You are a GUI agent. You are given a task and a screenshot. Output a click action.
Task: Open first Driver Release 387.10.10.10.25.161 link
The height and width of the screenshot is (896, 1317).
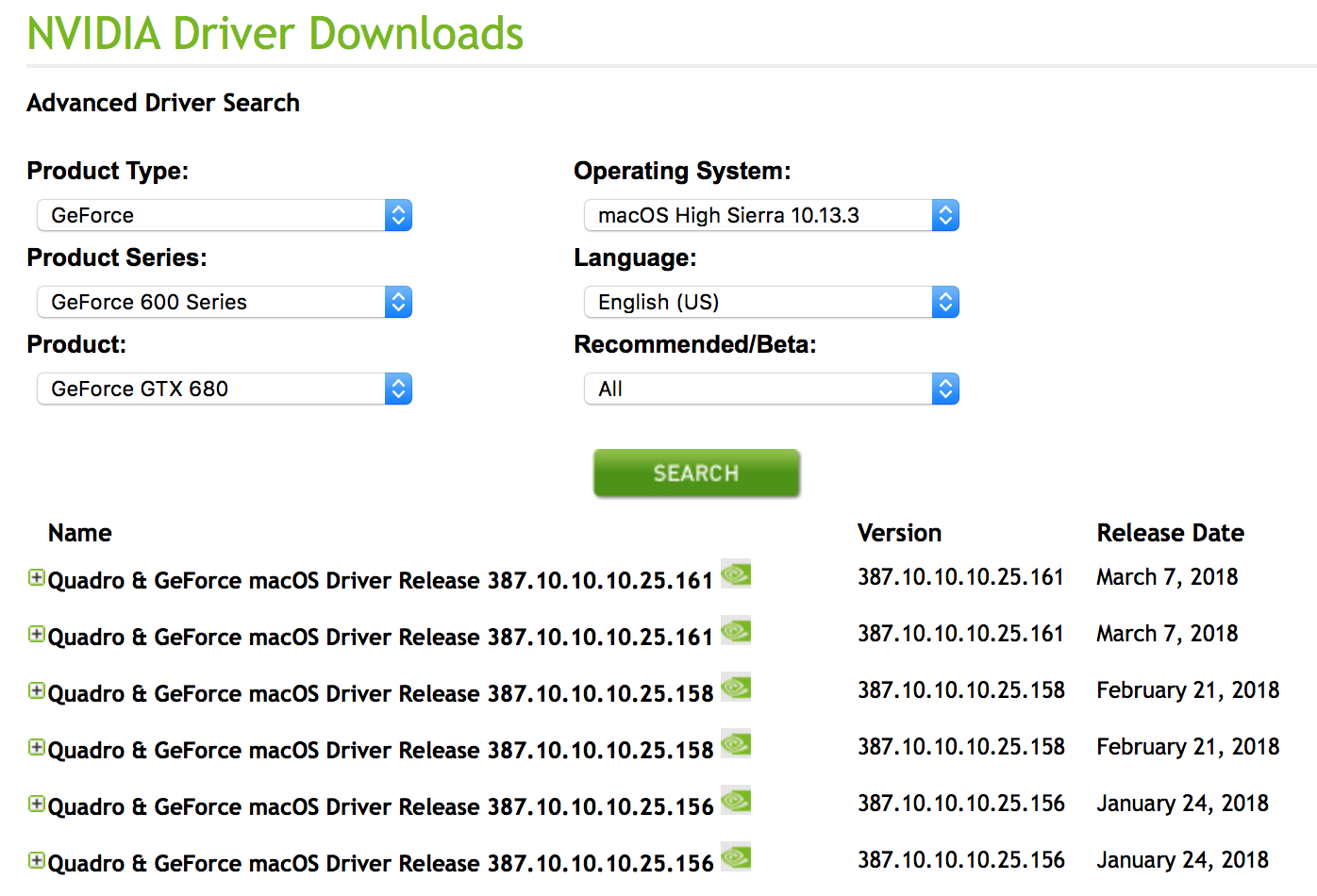point(380,580)
